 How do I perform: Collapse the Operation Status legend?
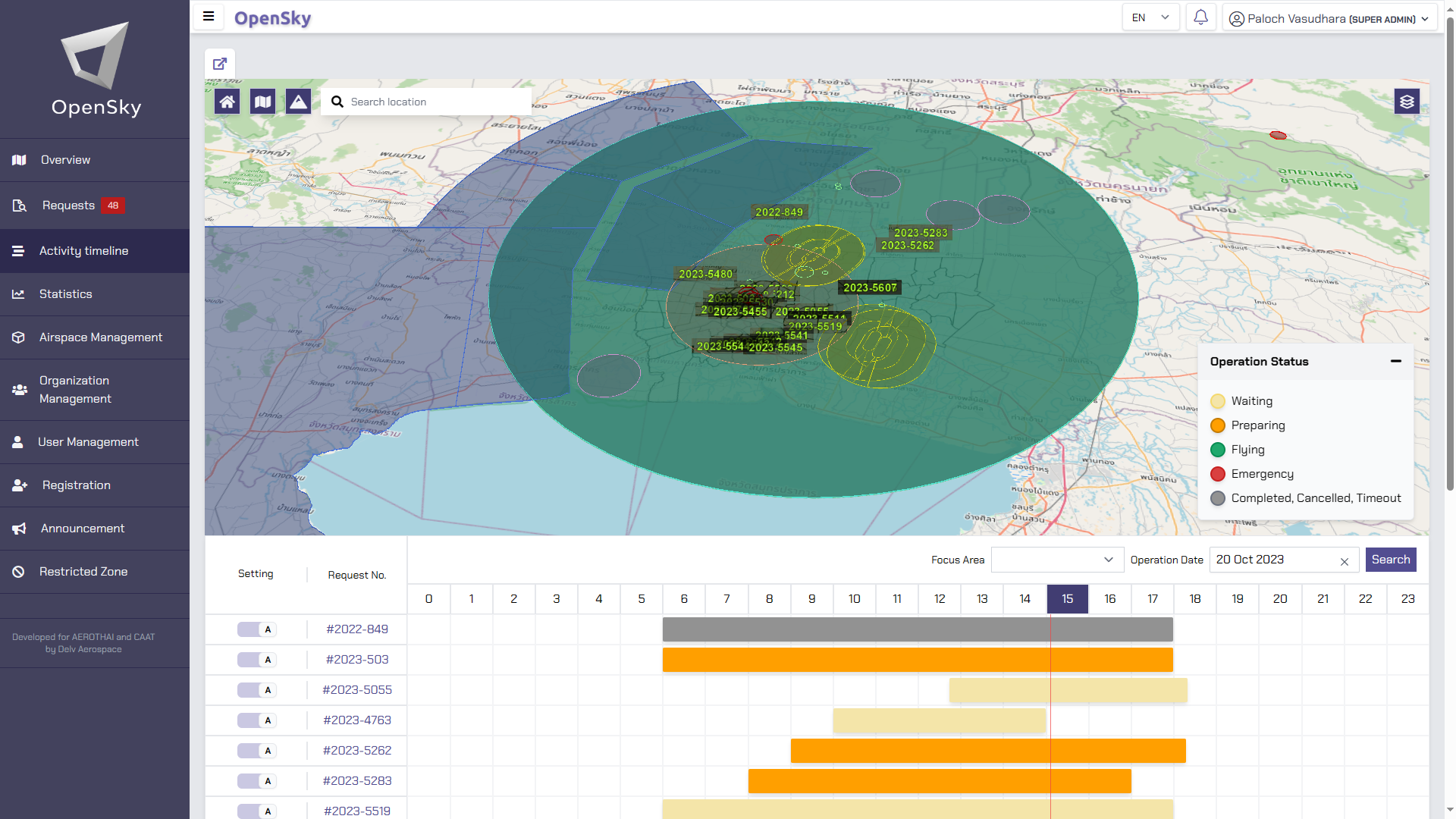pyautogui.click(x=1395, y=362)
